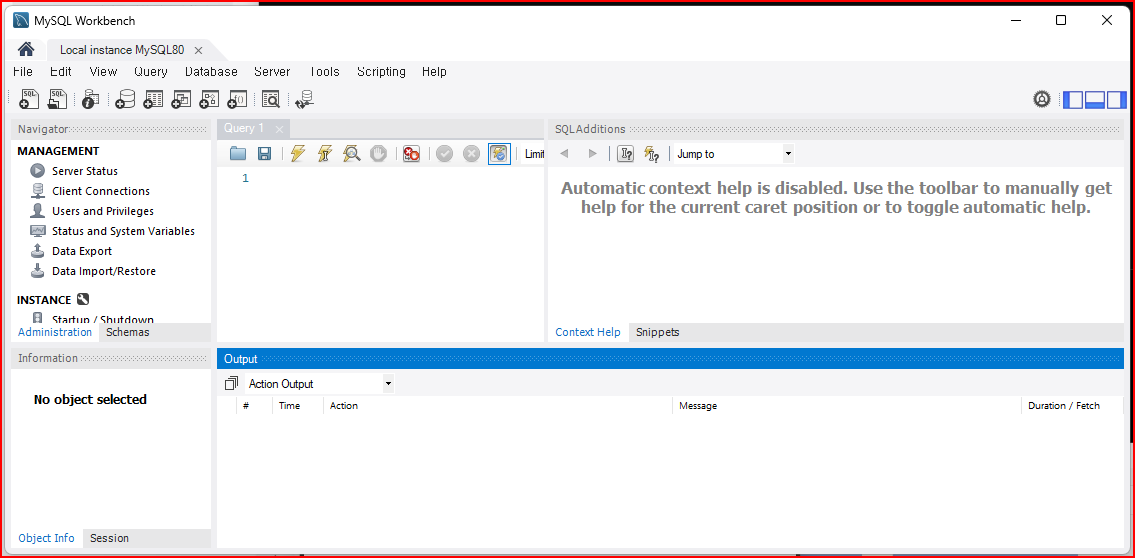Viewport: 1135px width, 558px height.
Task: Click the Message column header in Output
Action: coord(847,405)
